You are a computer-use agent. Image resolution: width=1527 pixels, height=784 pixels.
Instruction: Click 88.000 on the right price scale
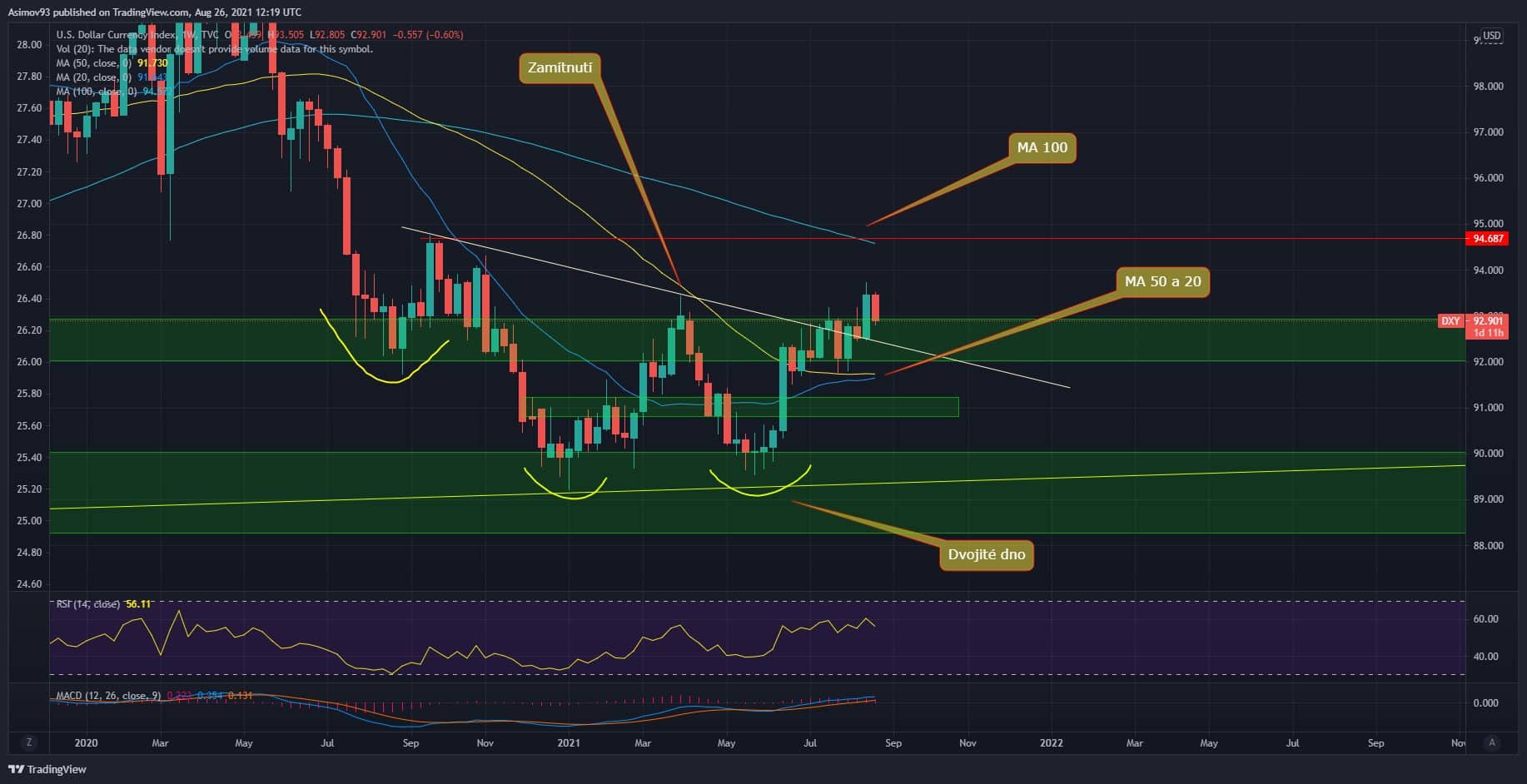[x=1488, y=546]
